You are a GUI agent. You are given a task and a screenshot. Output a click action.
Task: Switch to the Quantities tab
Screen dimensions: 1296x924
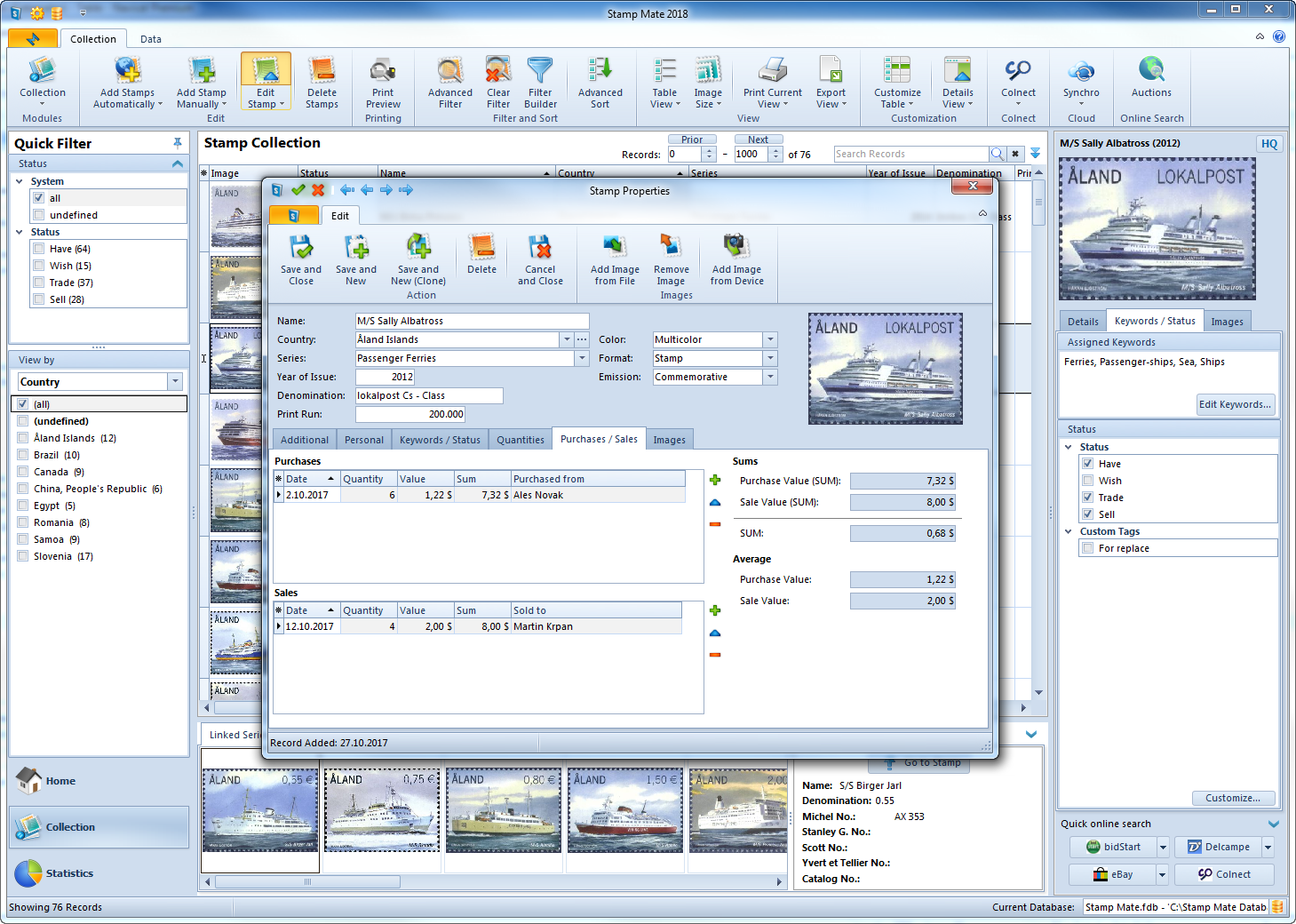coord(521,440)
